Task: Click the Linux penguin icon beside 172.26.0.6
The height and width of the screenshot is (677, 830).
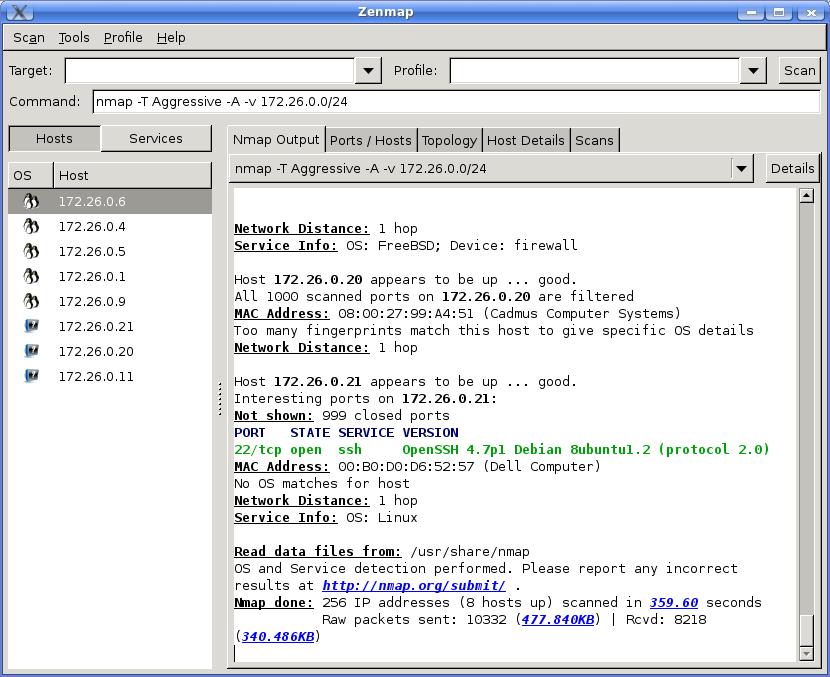Action: pyautogui.click(x=31, y=201)
